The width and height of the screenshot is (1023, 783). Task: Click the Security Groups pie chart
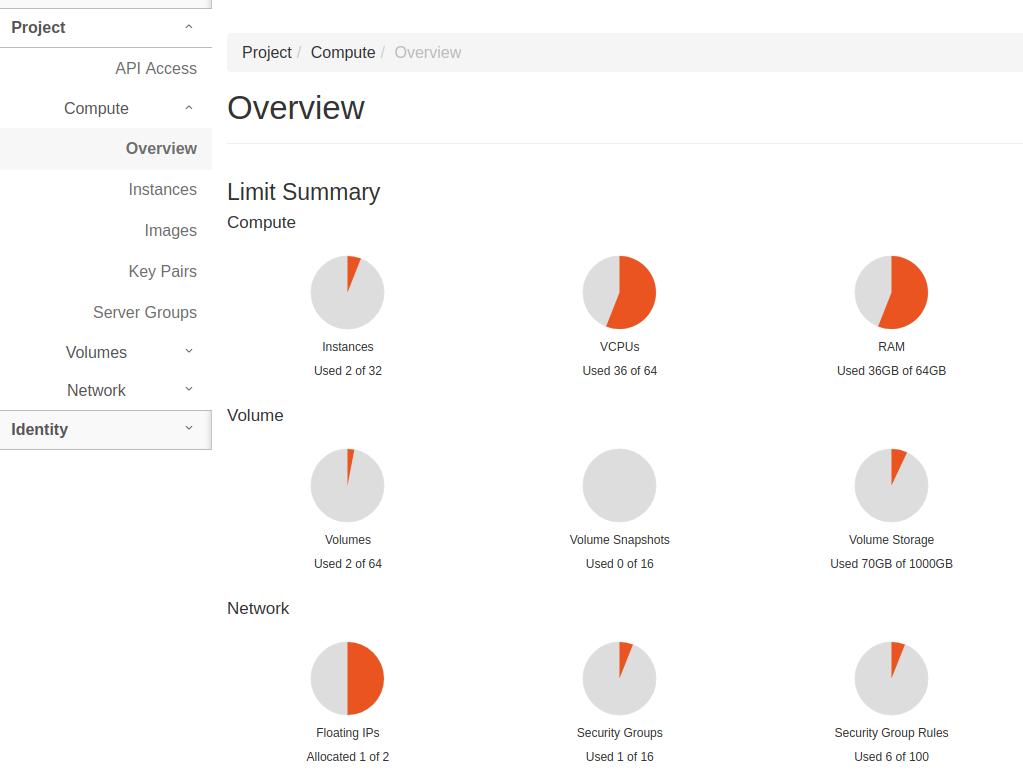619,678
